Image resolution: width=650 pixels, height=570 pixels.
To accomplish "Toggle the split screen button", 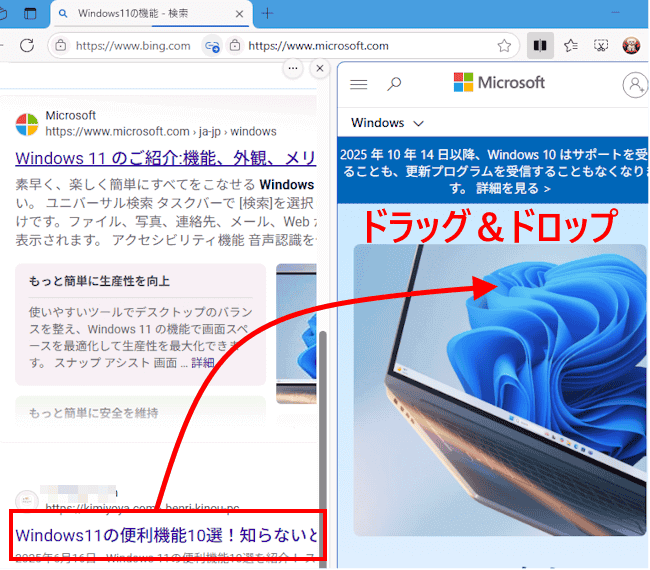I will 540,45.
